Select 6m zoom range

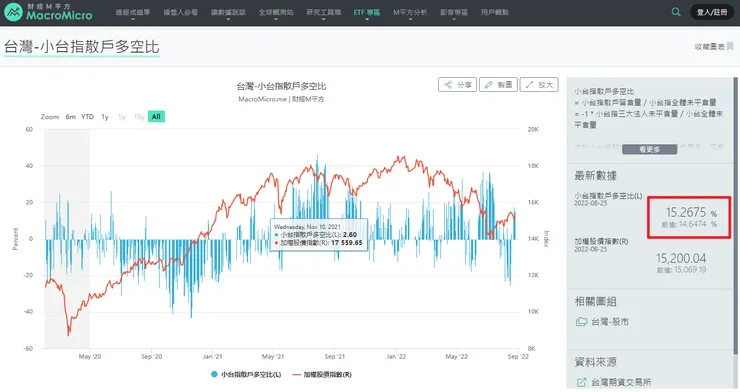(x=70, y=117)
